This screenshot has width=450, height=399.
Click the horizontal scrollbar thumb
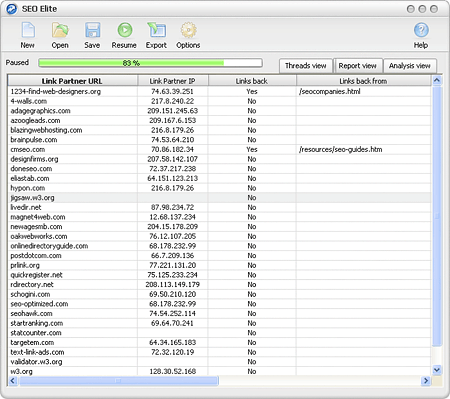point(118,381)
